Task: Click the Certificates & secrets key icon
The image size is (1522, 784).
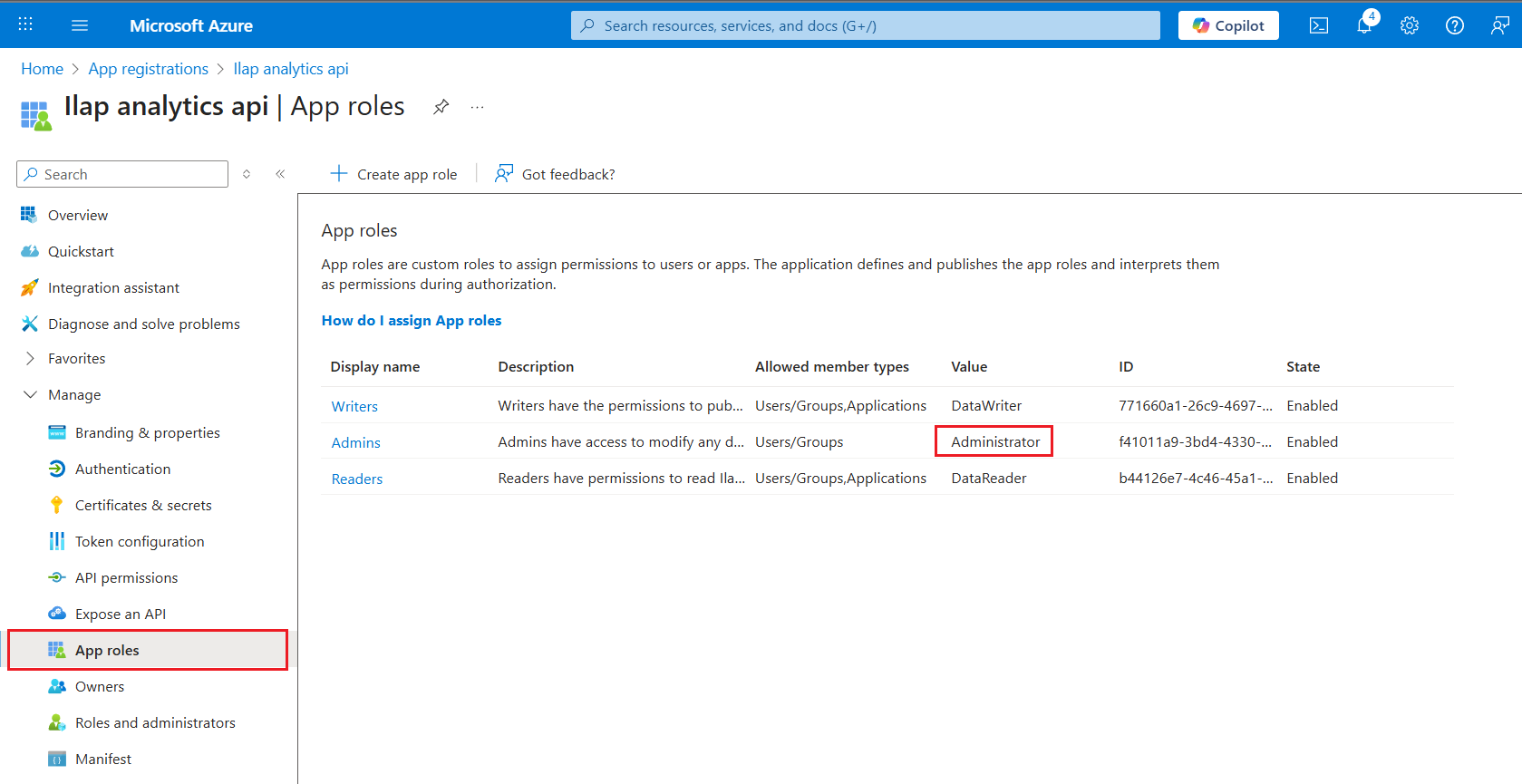Action: point(57,505)
